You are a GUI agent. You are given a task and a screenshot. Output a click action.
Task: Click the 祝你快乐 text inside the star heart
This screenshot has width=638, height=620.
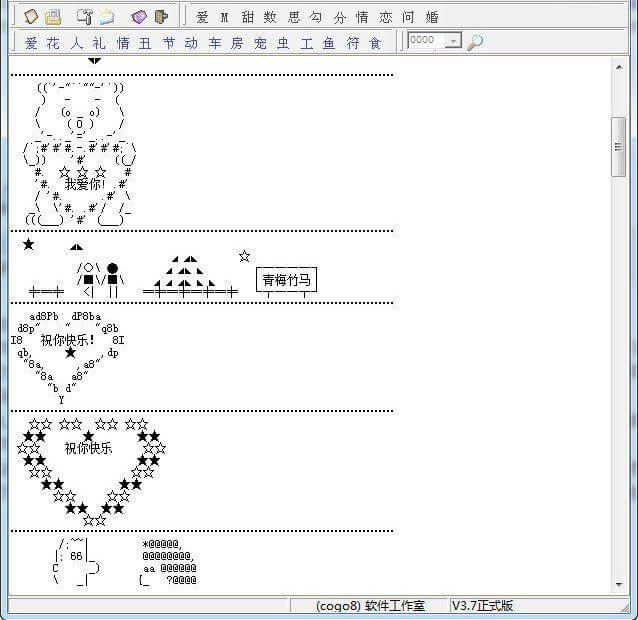[88, 448]
